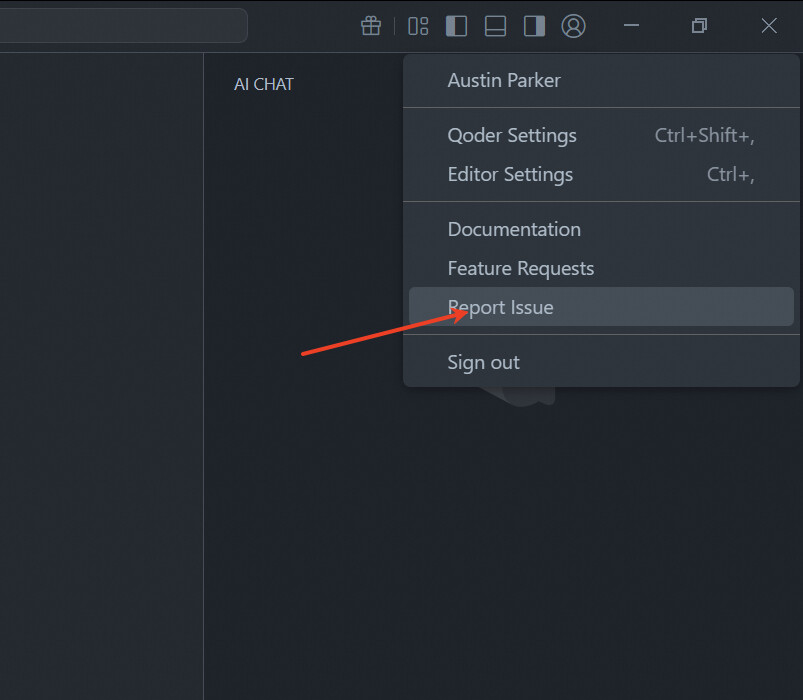Restore down the Qoder window
This screenshot has width=803, height=700.
[700, 26]
